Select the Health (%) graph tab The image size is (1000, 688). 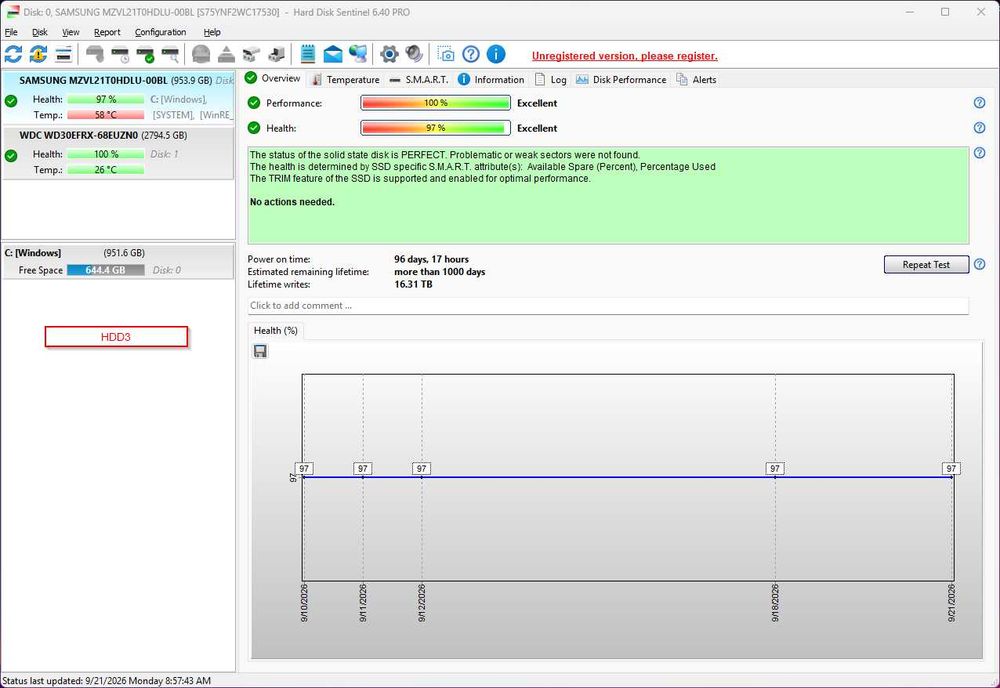click(276, 330)
